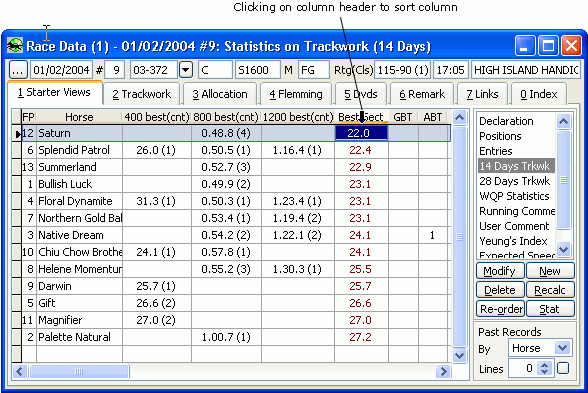Select 14 Days Trkwk in the views list
Screen dimensions: 588x393
tap(516, 166)
